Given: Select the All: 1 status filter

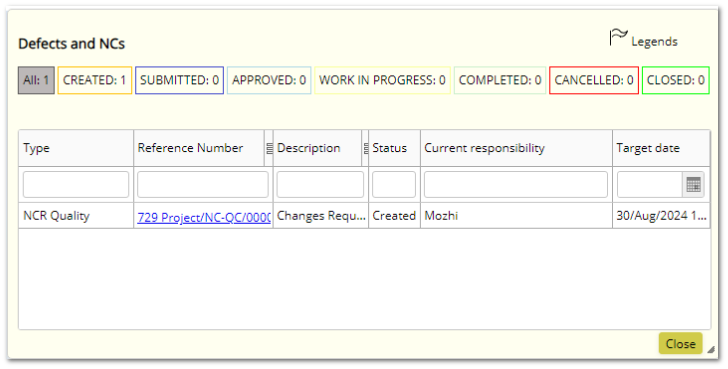Looking at the screenshot, I should point(36,80).
